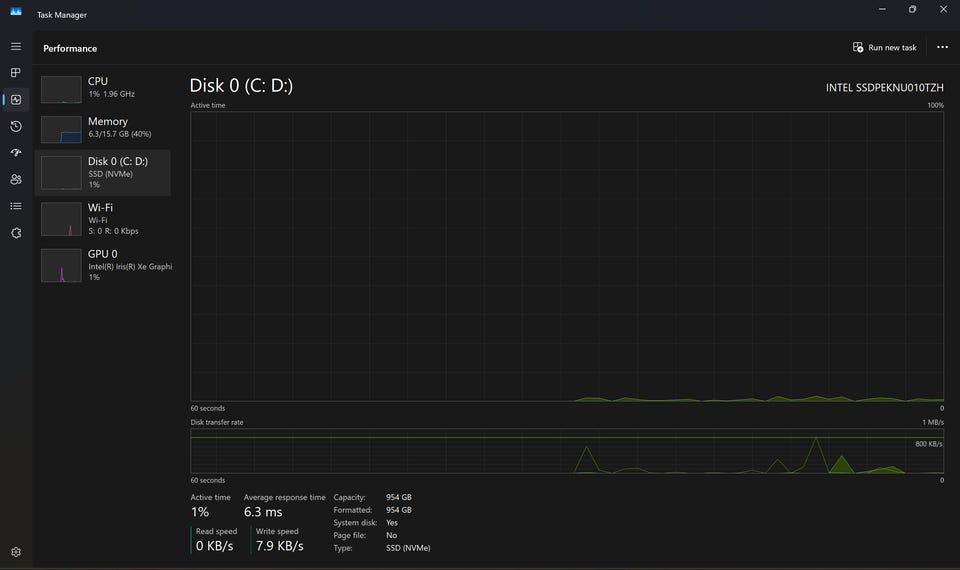Open Startup apps page icon
This screenshot has width=960, height=570.
click(x=16, y=152)
